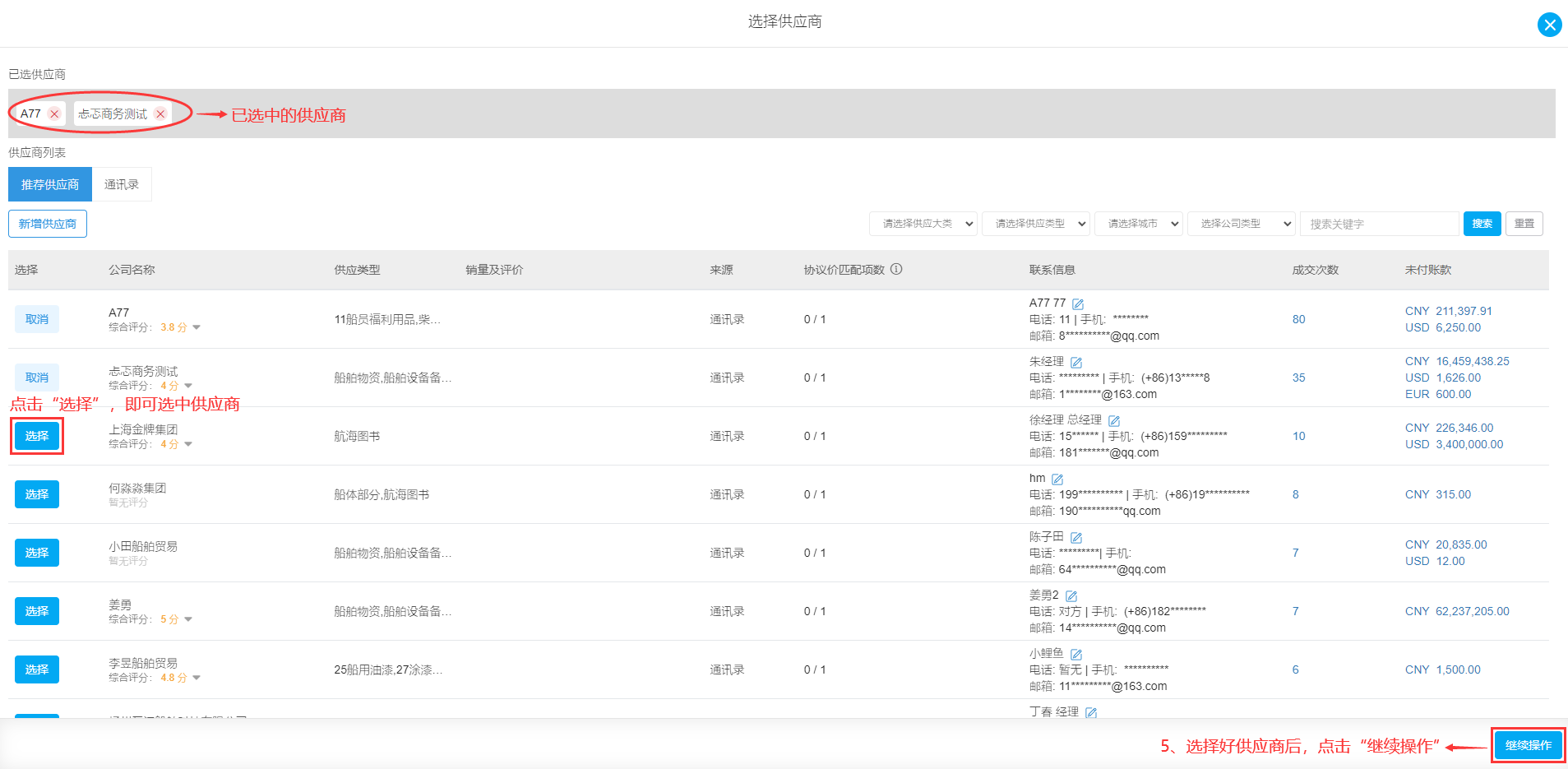
Task: Open 何淼淼集团 transaction count 8
Action: [x=1296, y=494]
